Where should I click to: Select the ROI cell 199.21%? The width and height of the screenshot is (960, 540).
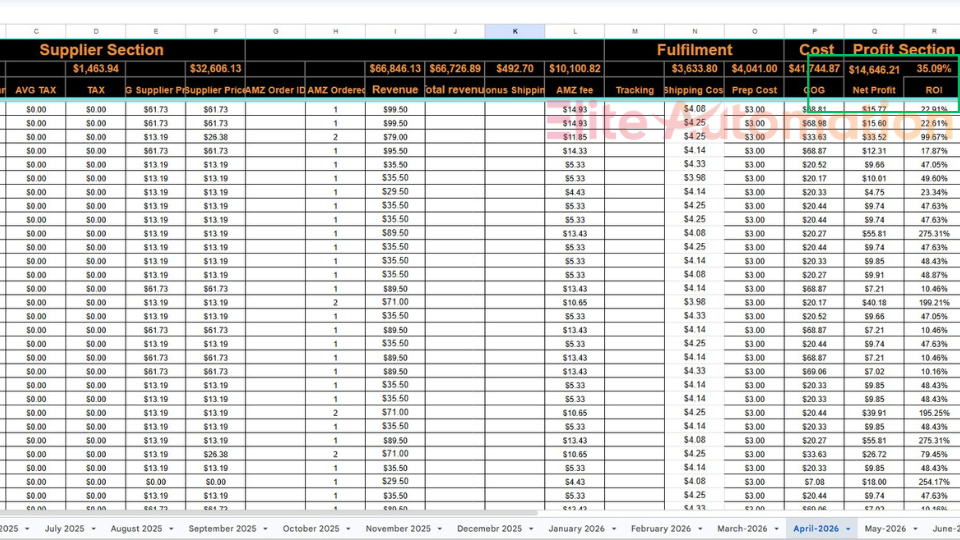(x=934, y=302)
